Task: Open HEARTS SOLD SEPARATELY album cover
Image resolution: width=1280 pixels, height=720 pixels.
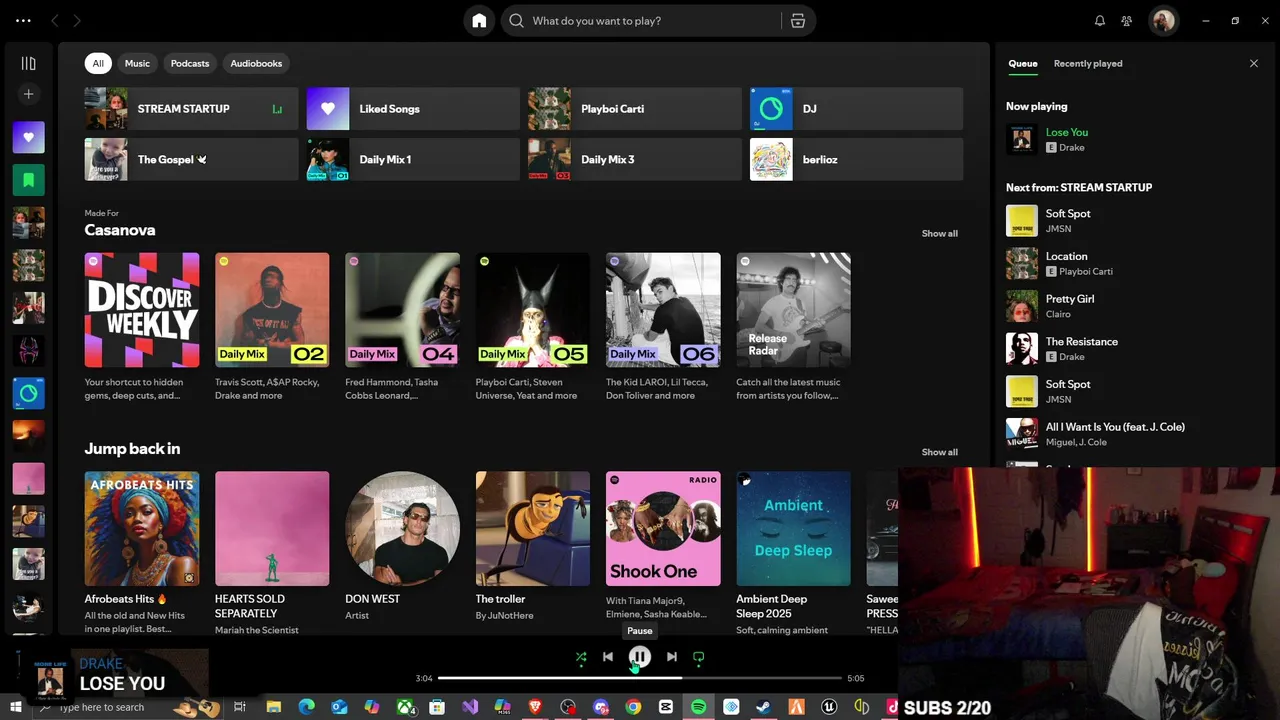Action: 272,529
